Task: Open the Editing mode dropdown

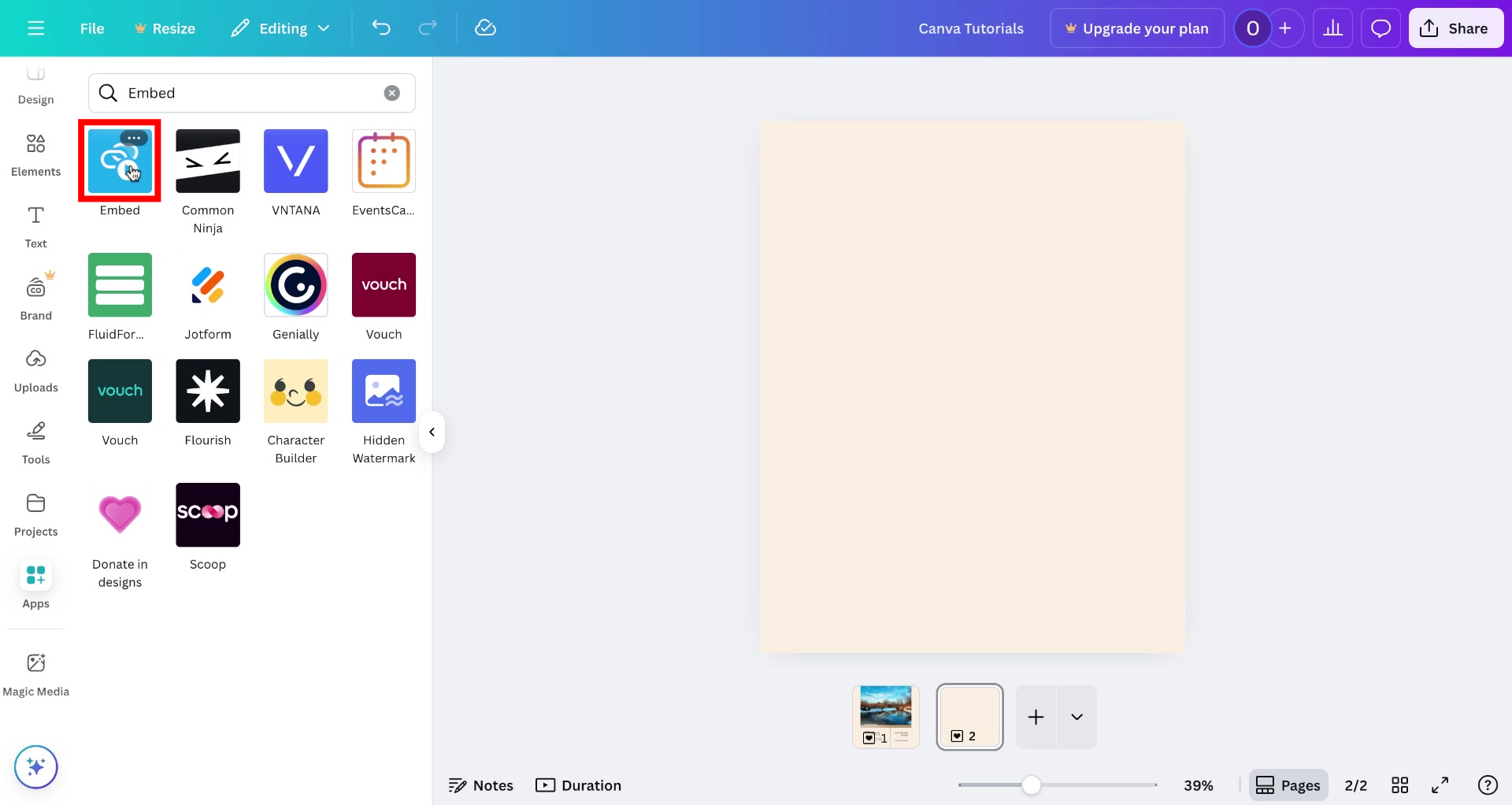Action: (x=280, y=28)
